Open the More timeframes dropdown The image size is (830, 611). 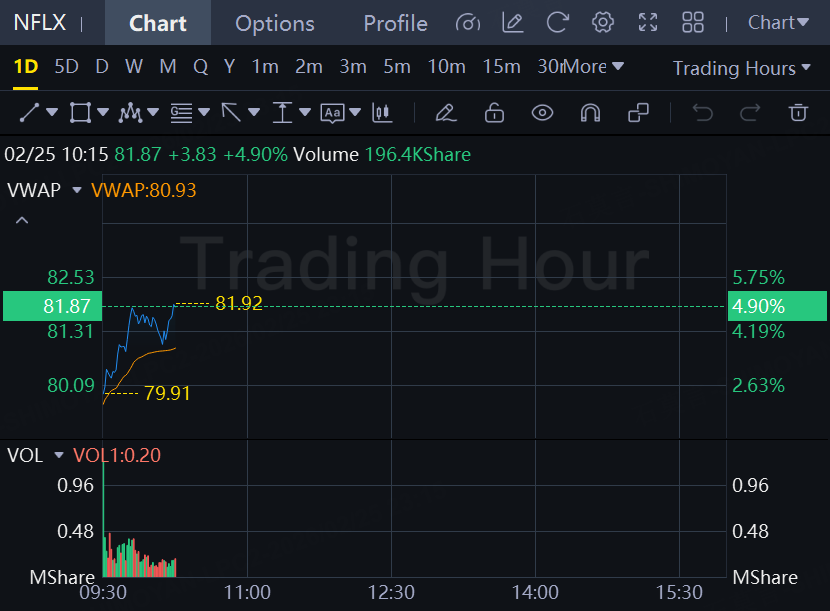click(594, 67)
